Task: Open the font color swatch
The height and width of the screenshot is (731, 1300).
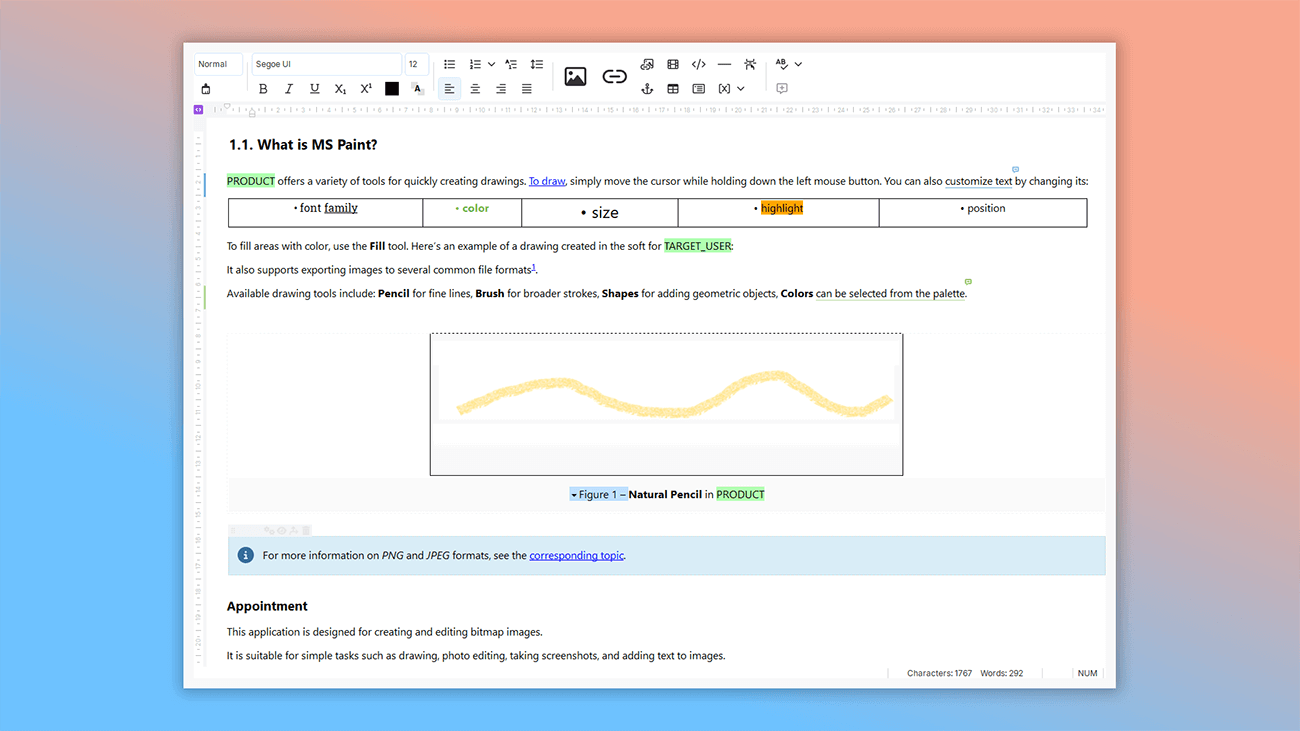Action: 391,88
